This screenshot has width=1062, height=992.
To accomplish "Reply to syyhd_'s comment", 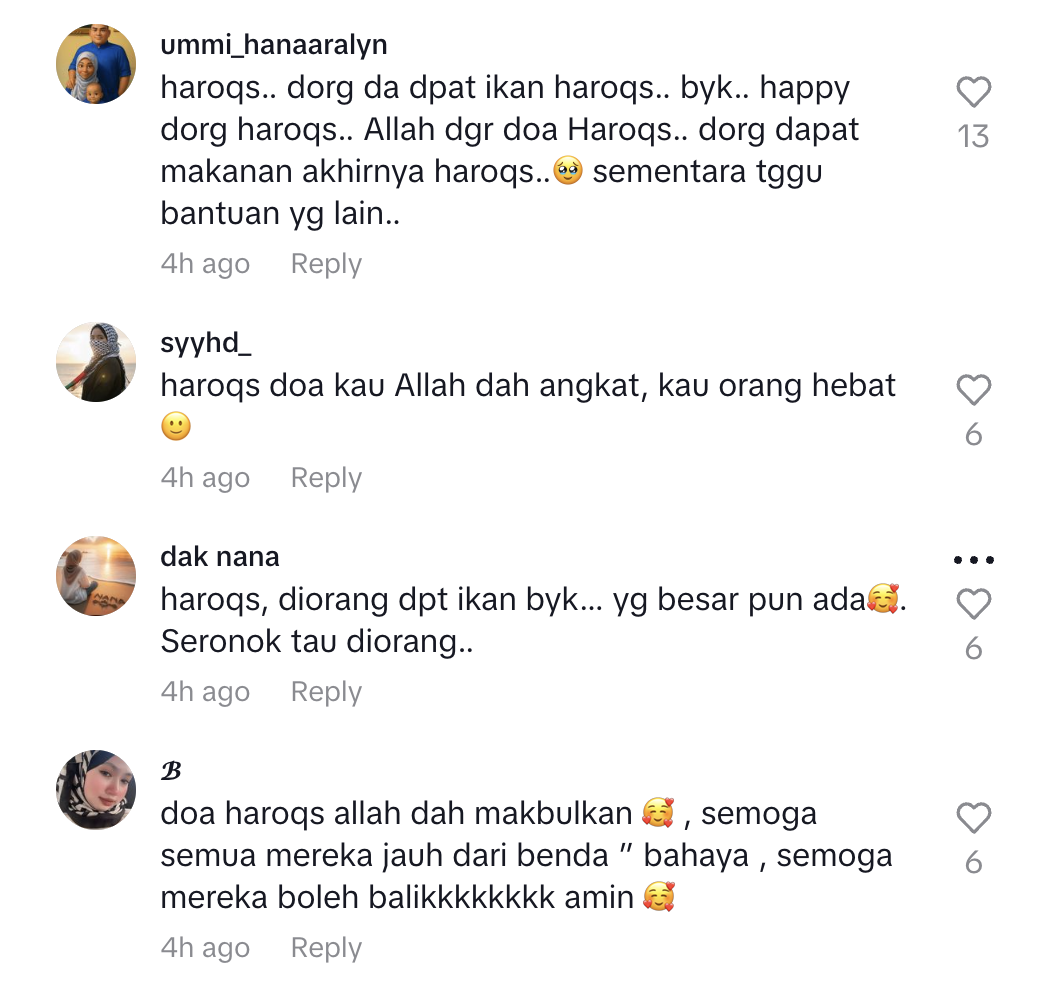I will coord(326,477).
